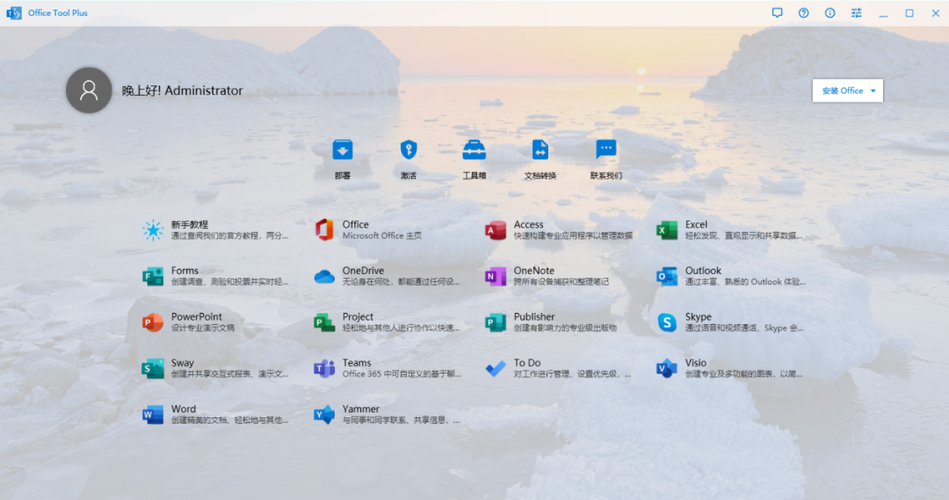This screenshot has height=500, width=949.
Task: Click the Access title text
Action: tap(528, 225)
